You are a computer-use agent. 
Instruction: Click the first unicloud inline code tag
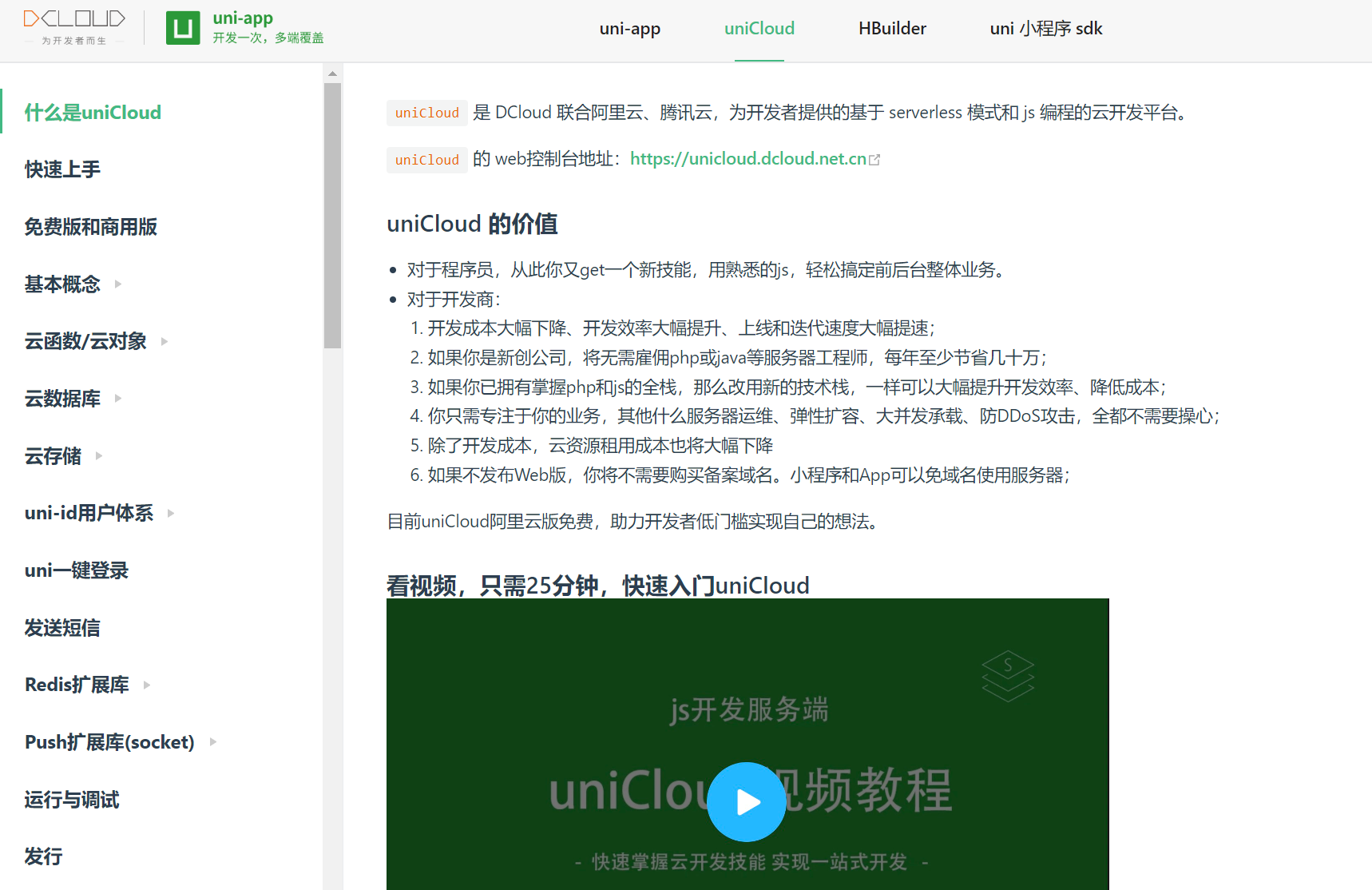(x=427, y=113)
